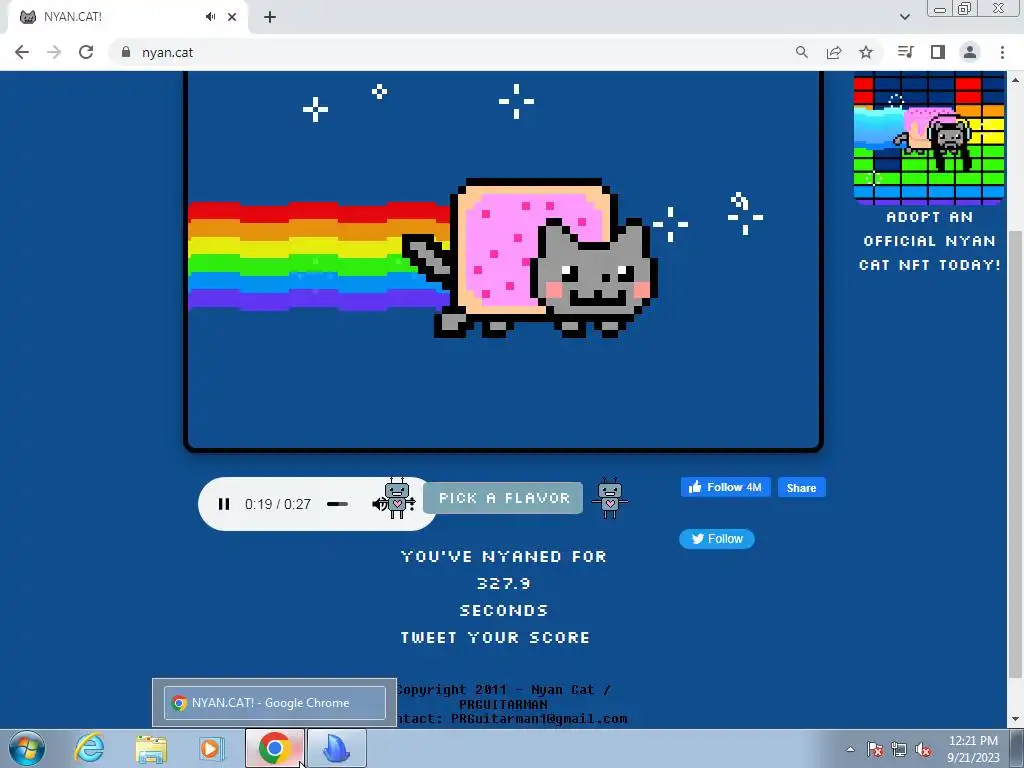The height and width of the screenshot is (768, 1024).
Task: Close the NYAN.CAT! tab
Action: click(232, 17)
